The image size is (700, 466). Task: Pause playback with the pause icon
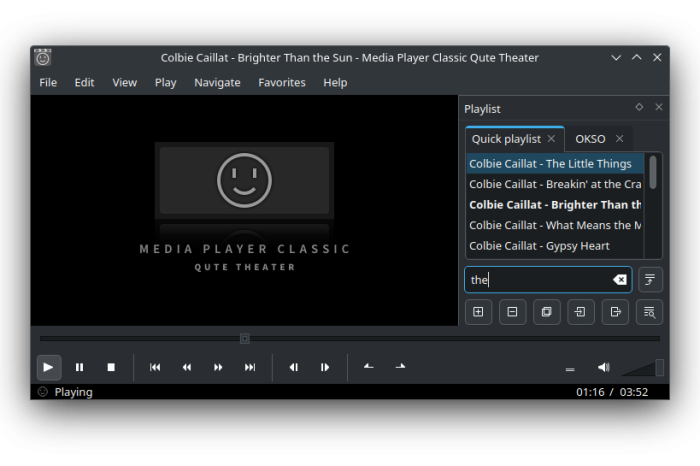click(x=79, y=367)
